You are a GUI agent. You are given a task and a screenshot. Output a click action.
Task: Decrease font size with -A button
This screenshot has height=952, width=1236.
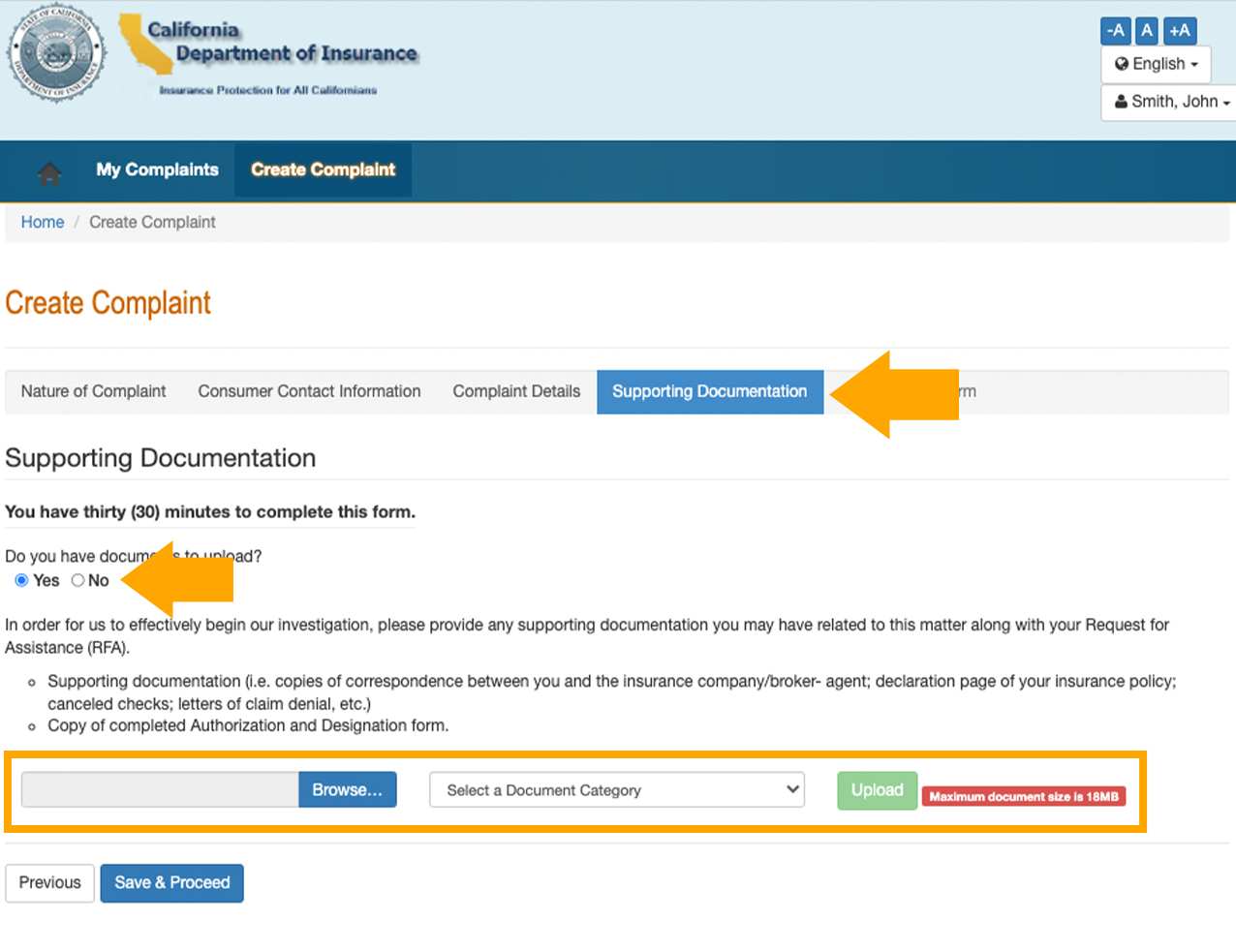1116,31
